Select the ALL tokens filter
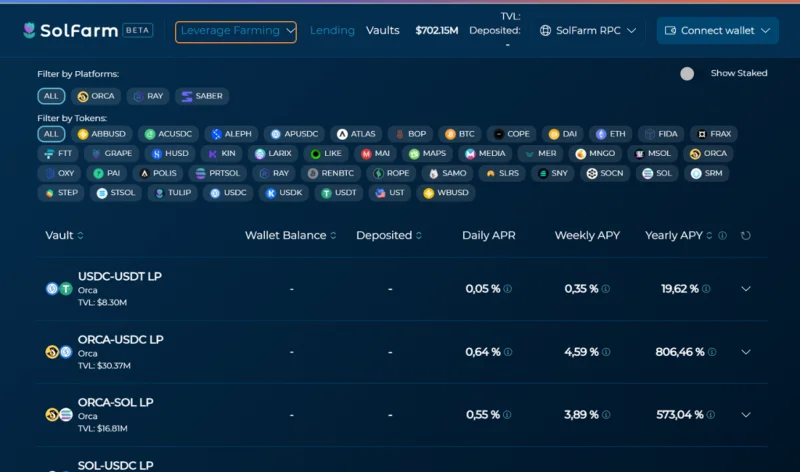This screenshot has width=800, height=472. click(x=51, y=134)
